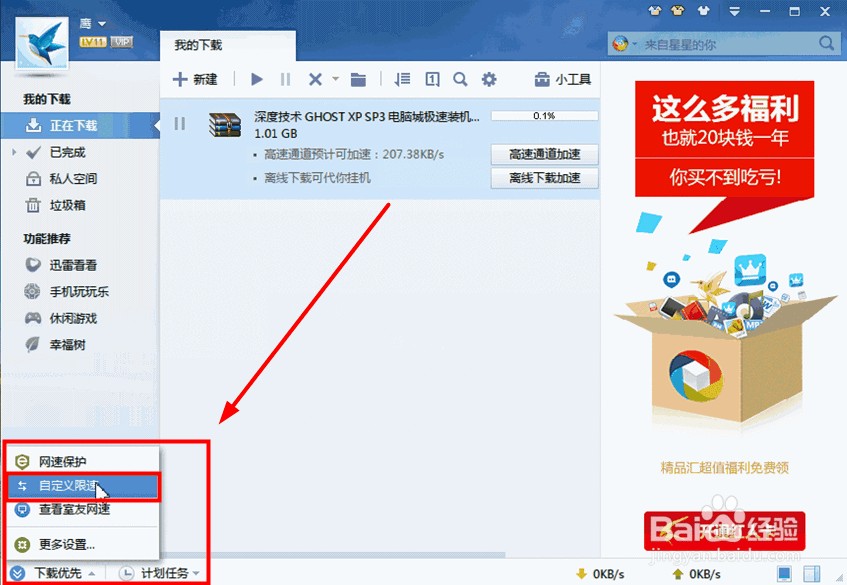Open 更多设置... menu entry

pyautogui.click(x=83, y=544)
